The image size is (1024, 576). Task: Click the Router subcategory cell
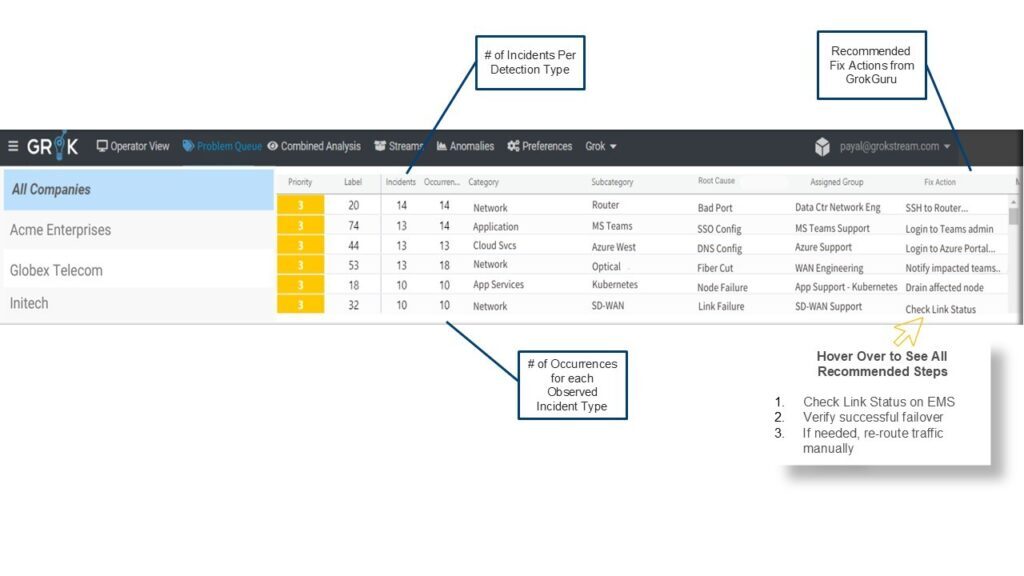605,205
